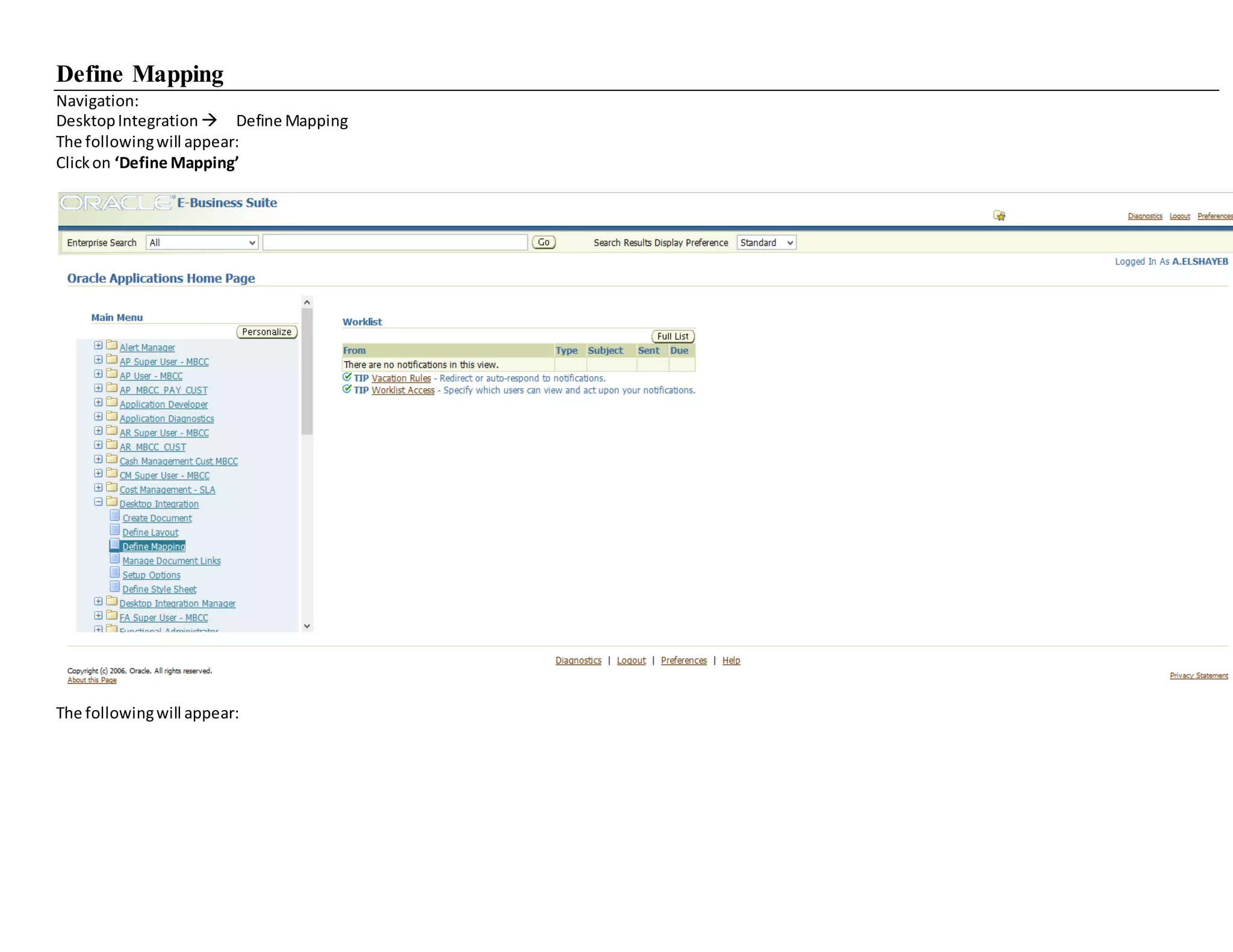Expand the AR MBCC CUST node
This screenshot has width=1233, height=952.
[98, 445]
